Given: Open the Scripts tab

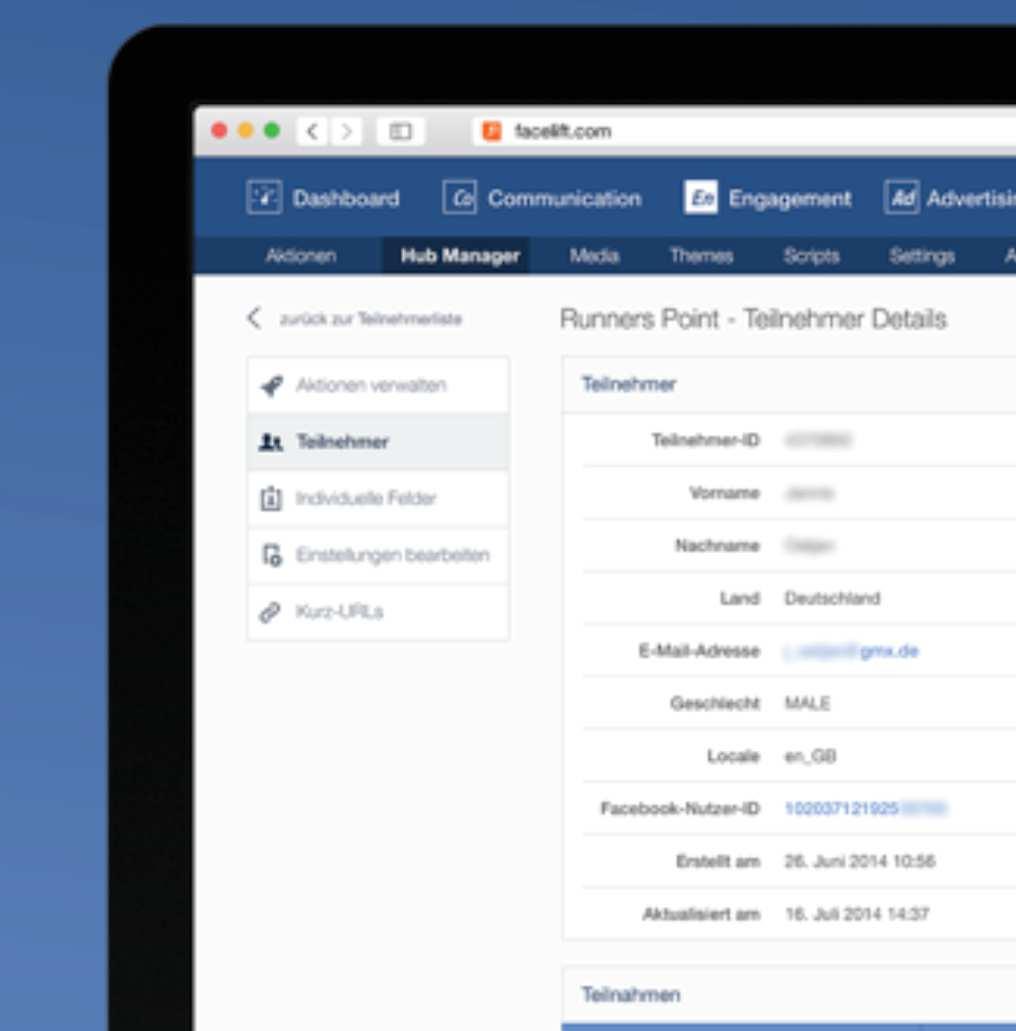Looking at the screenshot, I should point(811,255).
